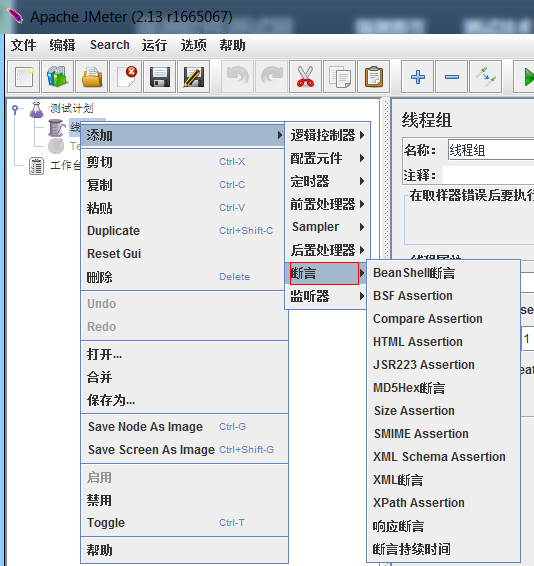Expand the 定时器 submenu
Screen dimensions: 534x566
327,181
